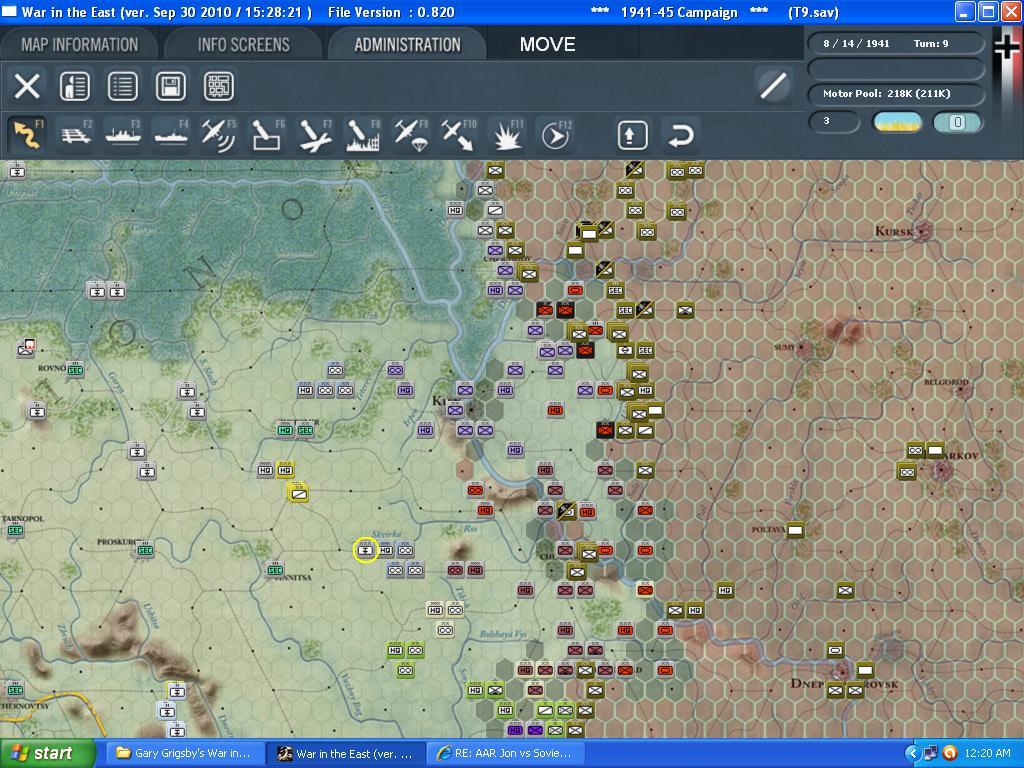Click the date 8/14/1941 turn display
This screenshot has width=1024, height=768.
click(x=896, y=44)
